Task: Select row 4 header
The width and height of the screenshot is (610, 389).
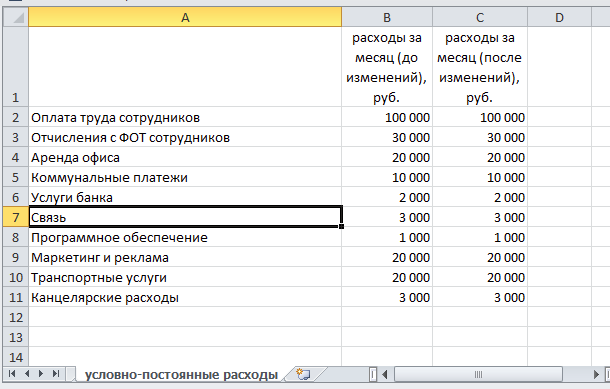Action: point(16,157)
